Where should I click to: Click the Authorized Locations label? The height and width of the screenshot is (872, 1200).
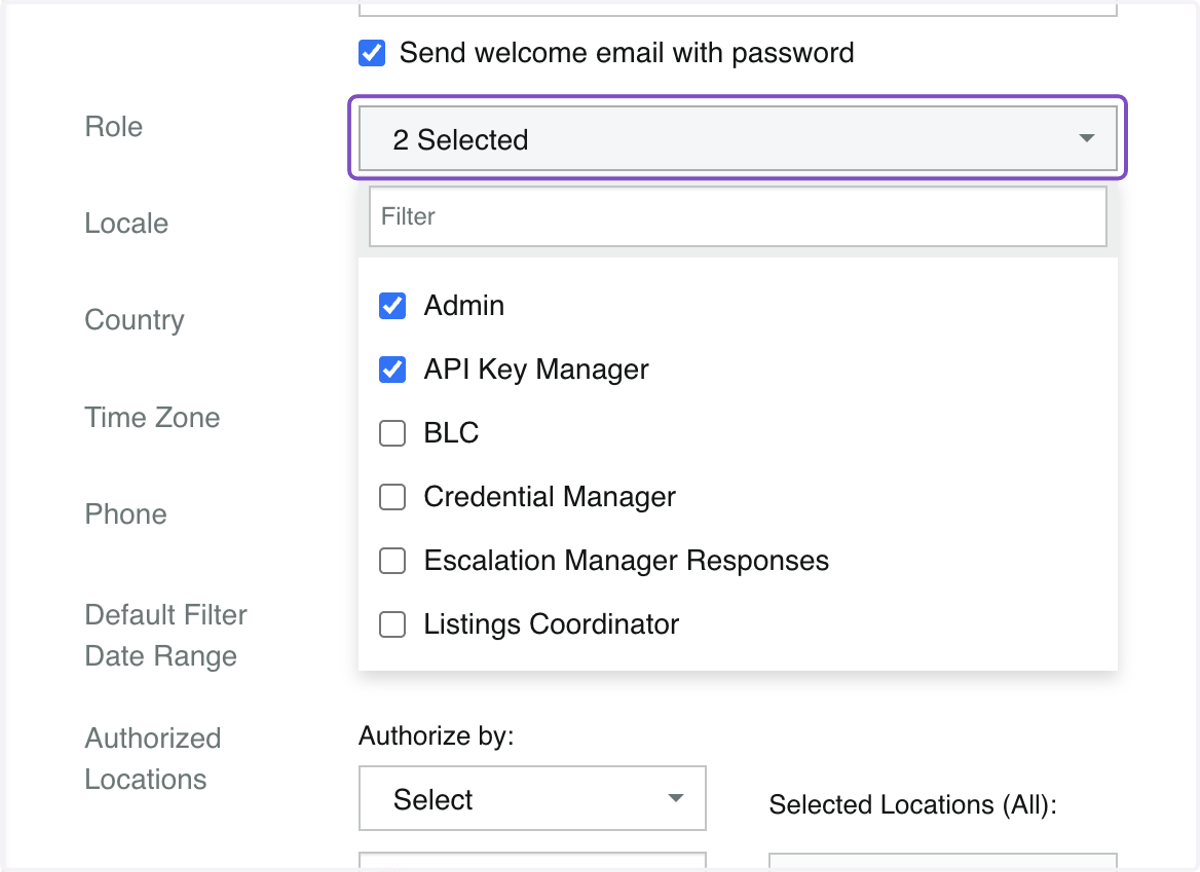(153, 759)
